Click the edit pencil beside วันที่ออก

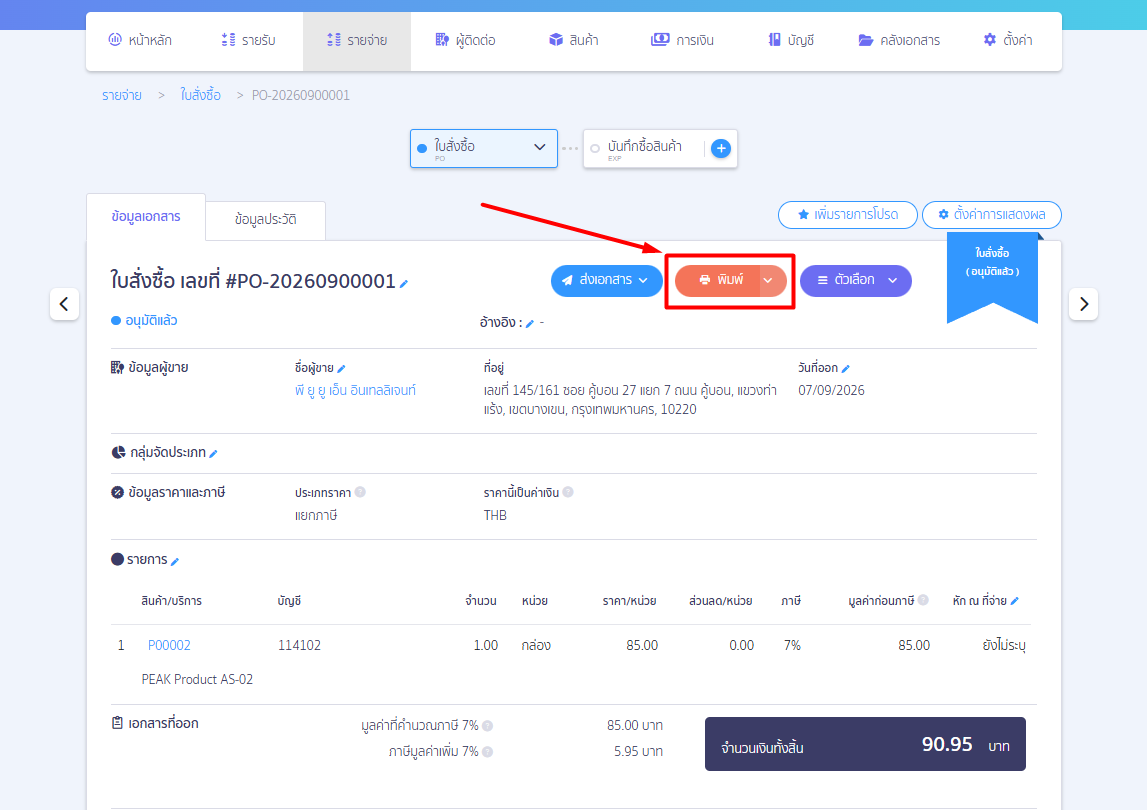pyautogui.click(x=846, y=369)
